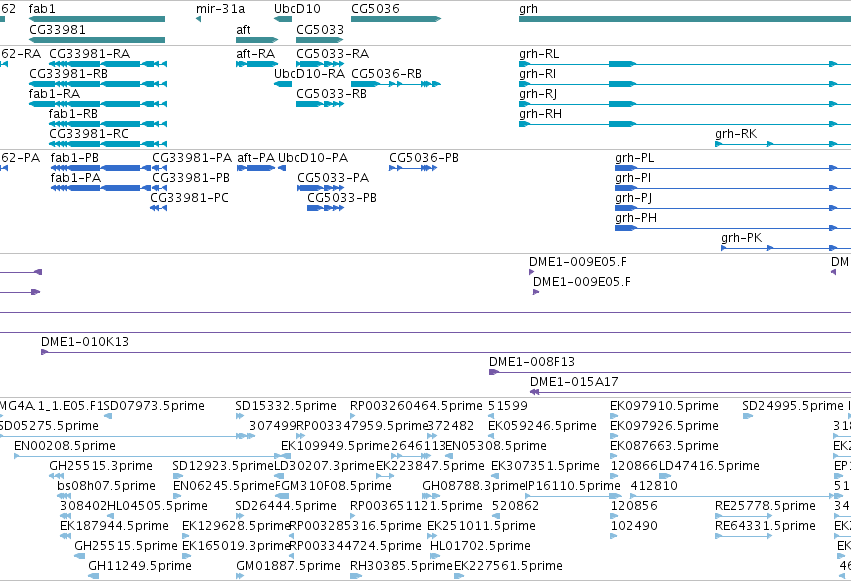Select the SD15332.5prime EST label
This screenshot has width=851, height=581.
pos(286,406)
